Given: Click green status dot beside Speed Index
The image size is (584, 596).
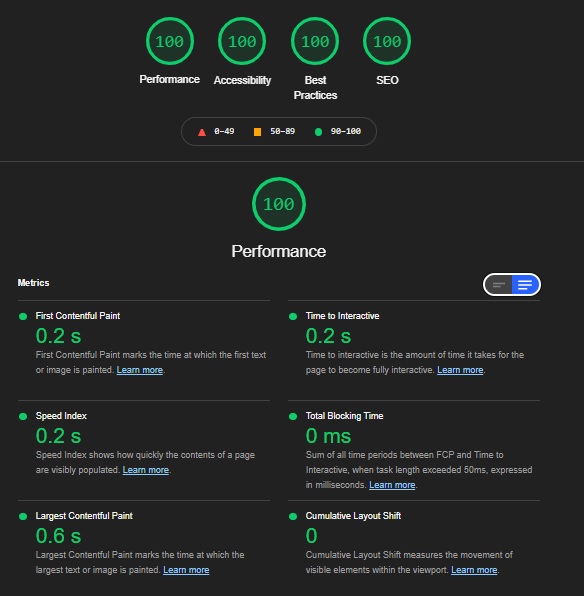Looking at the screenshot, I should coord(23,416).
